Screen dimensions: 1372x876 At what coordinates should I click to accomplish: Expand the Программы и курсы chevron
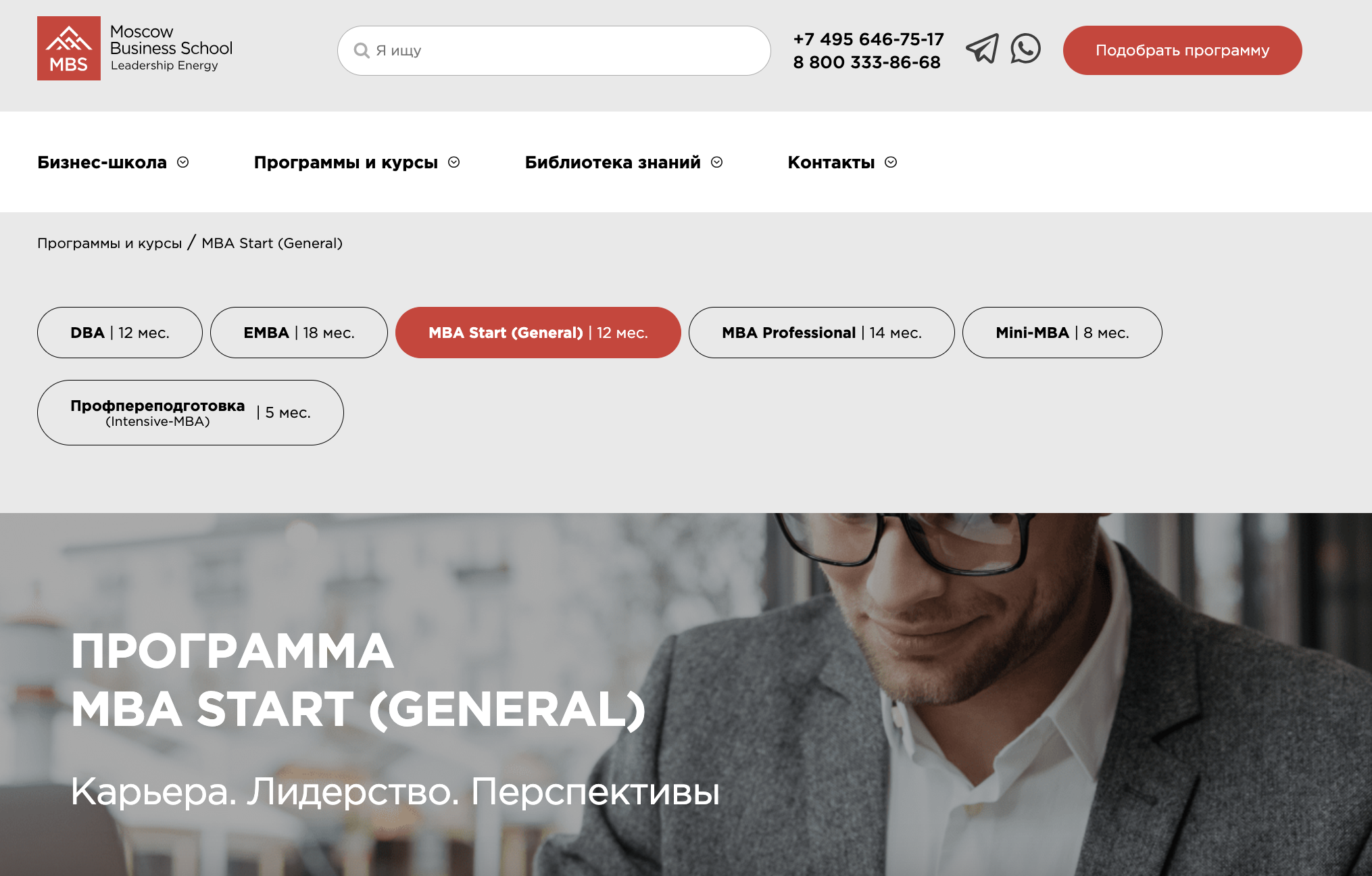tap(454, 162)
